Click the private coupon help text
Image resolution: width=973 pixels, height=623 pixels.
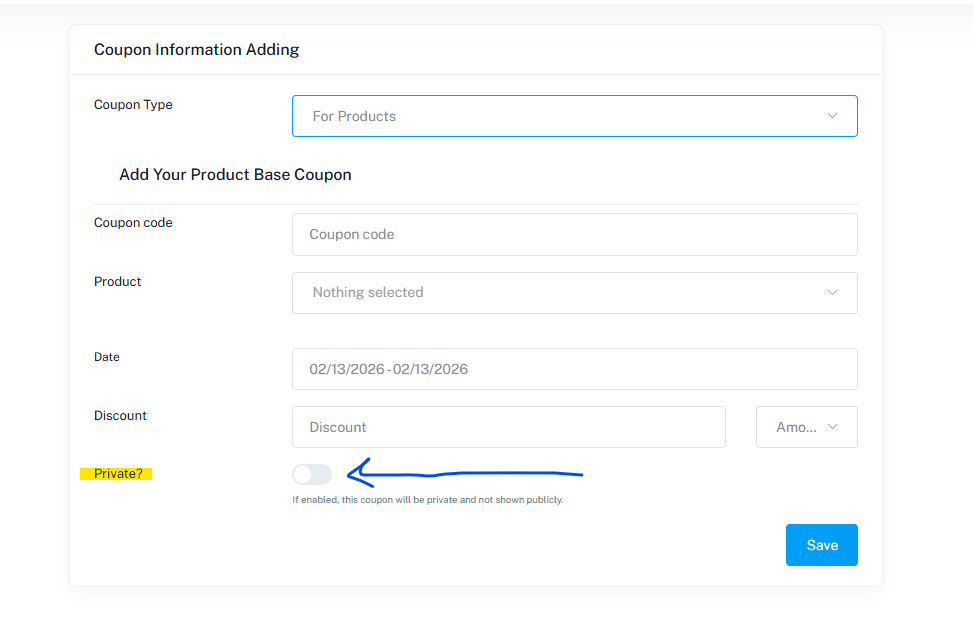click(427, 500)
